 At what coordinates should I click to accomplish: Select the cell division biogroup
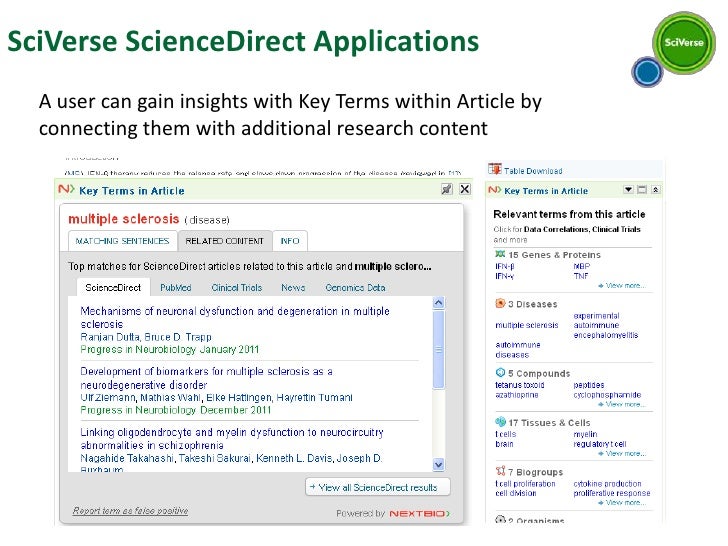(x=515, y=494)
